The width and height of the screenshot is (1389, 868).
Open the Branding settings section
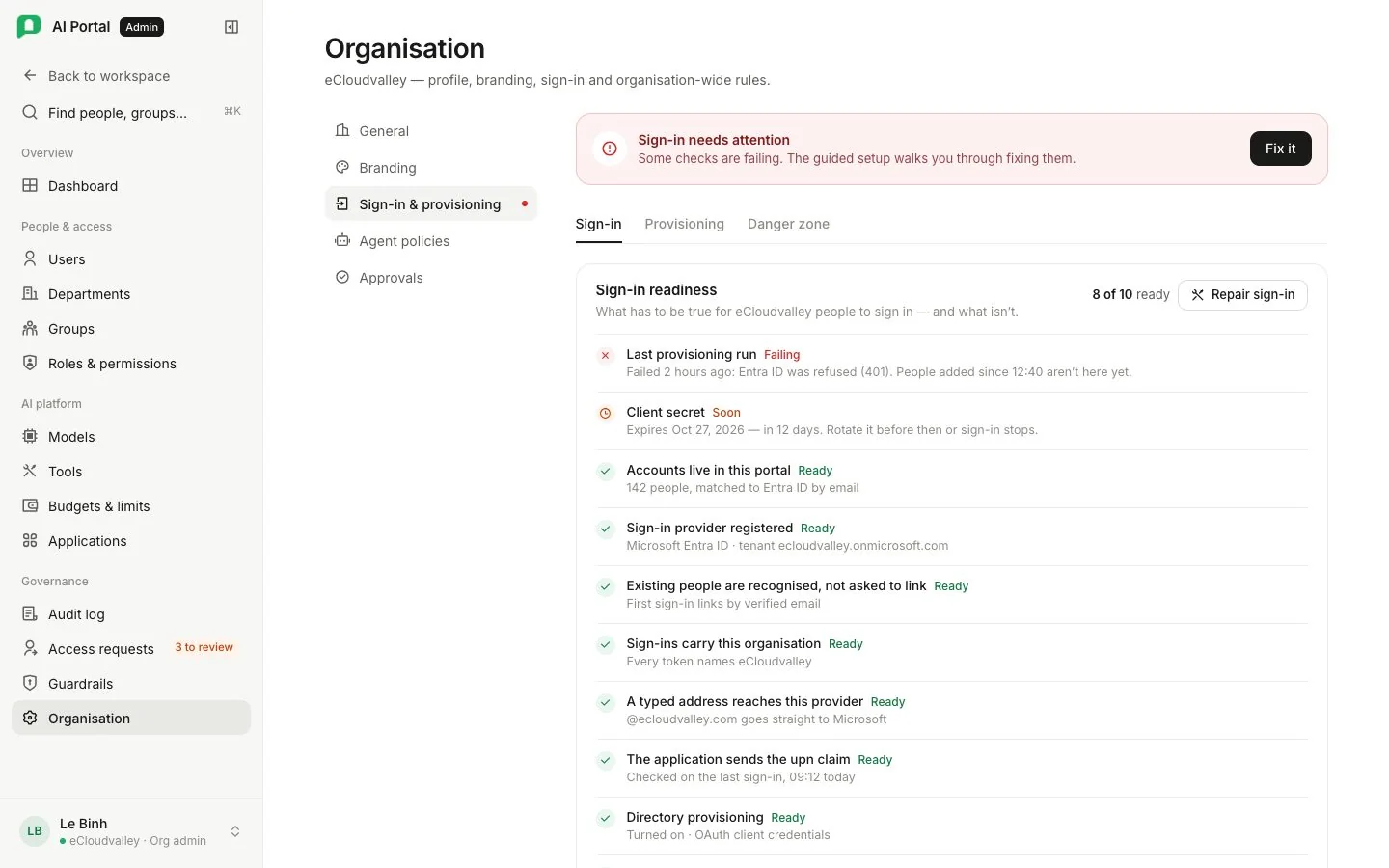(431, 168)
